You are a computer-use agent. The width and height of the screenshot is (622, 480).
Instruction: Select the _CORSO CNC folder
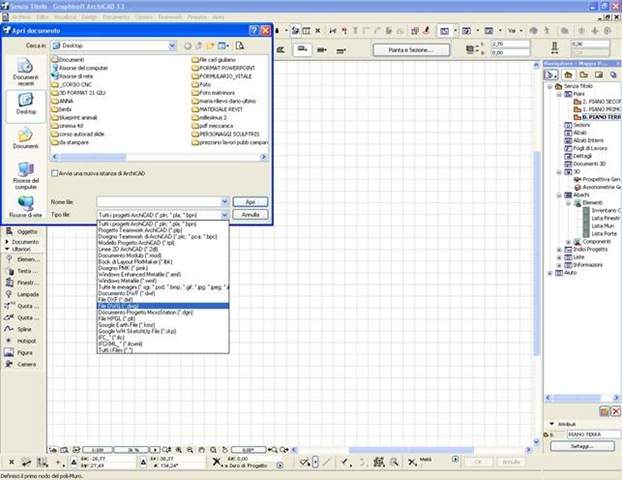71,84
